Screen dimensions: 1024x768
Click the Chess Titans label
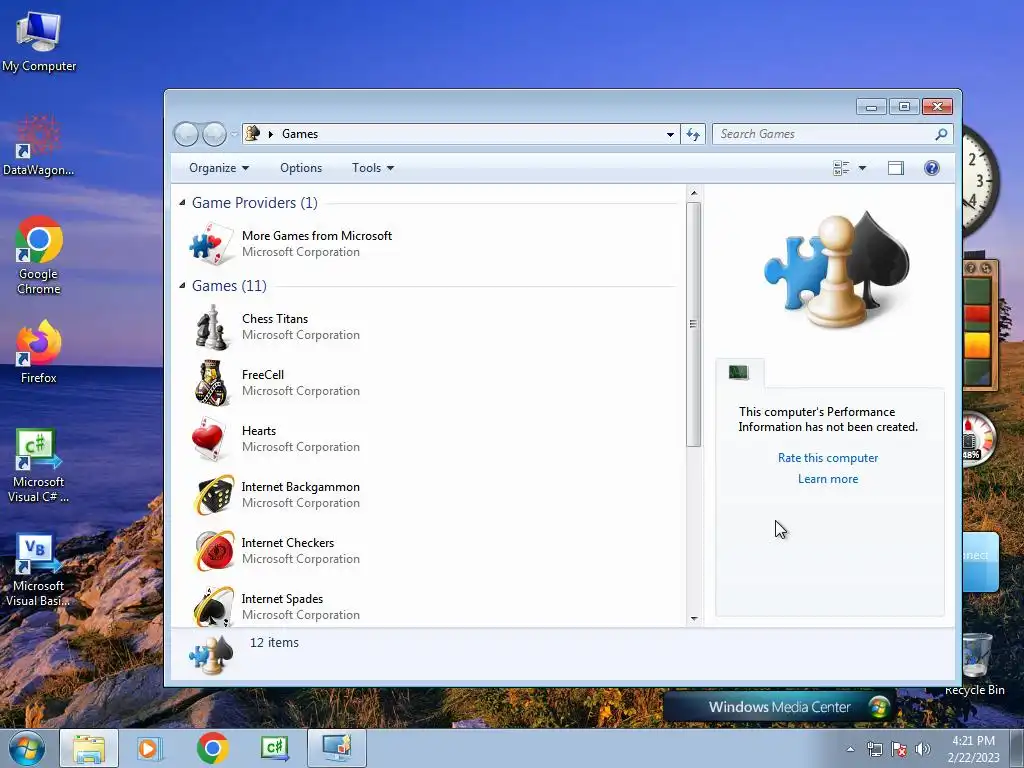click(275, 319)
